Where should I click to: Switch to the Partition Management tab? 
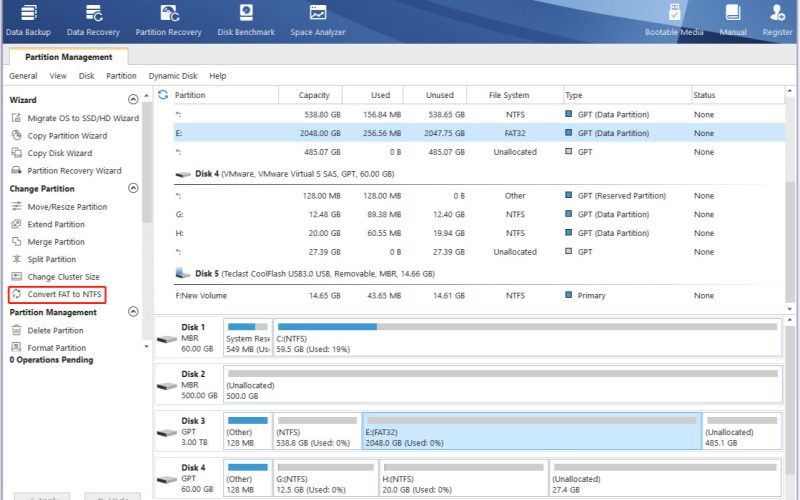[x=68, y=57]
